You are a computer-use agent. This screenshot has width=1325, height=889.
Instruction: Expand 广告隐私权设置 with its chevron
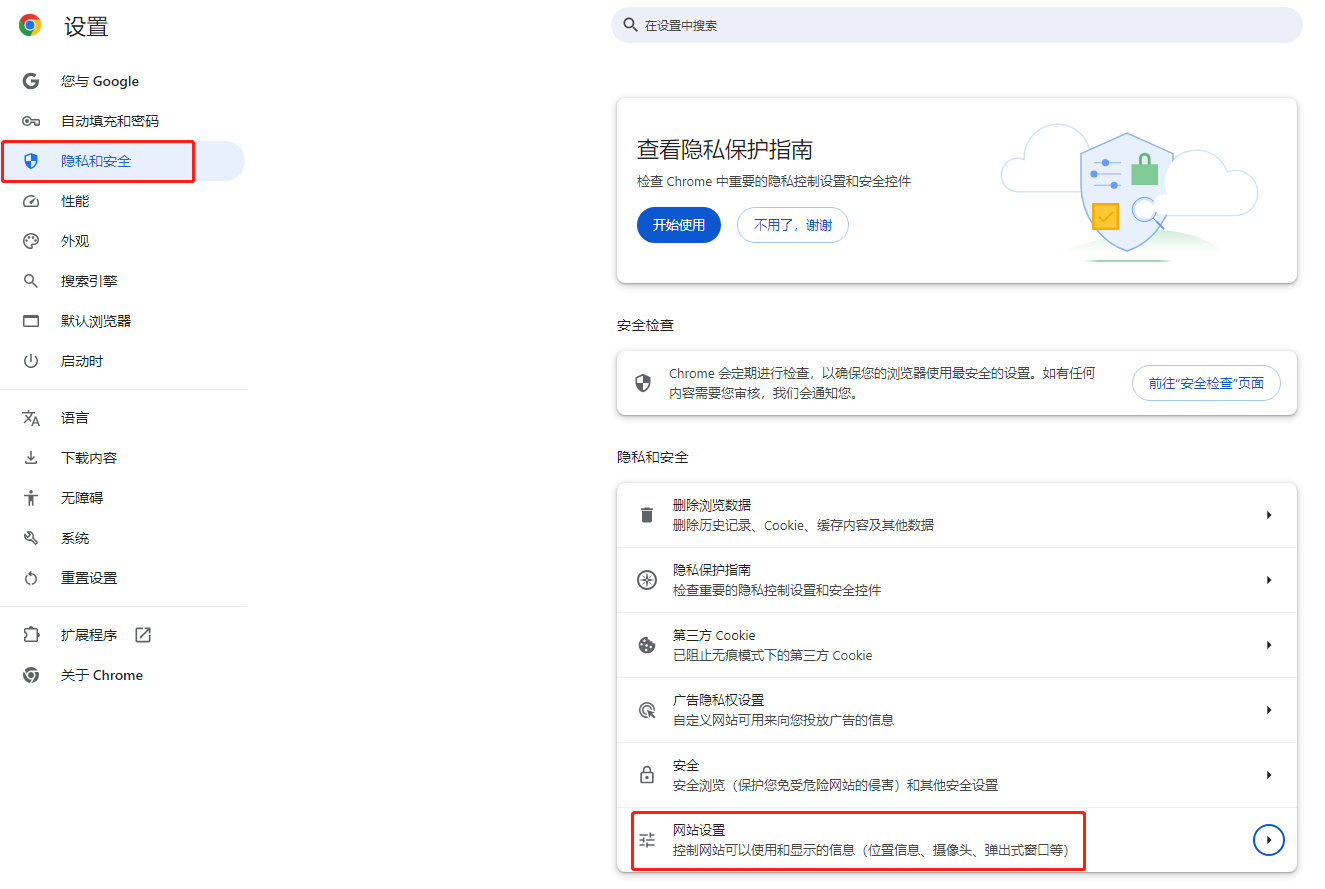(x=1268, y=709)
